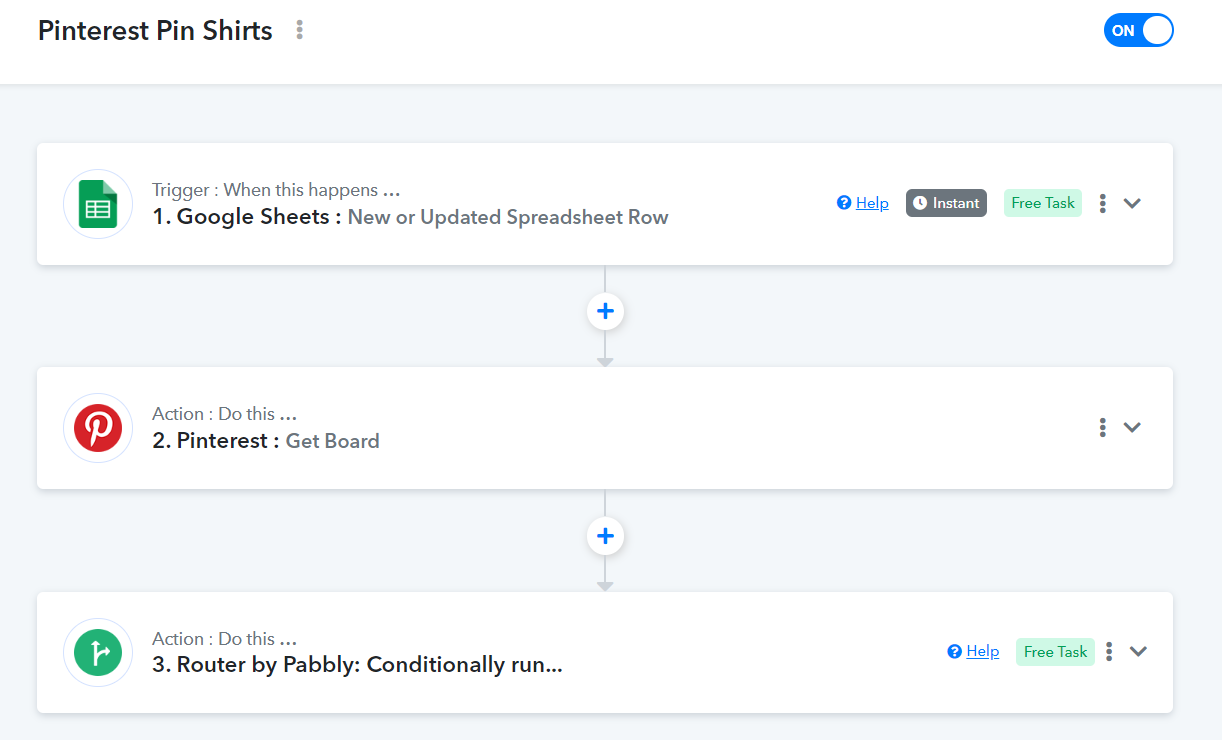This screenshot has height=740, width=1222.
Task: Expand the Router by Pabbly step
Action: [1138, 652]
